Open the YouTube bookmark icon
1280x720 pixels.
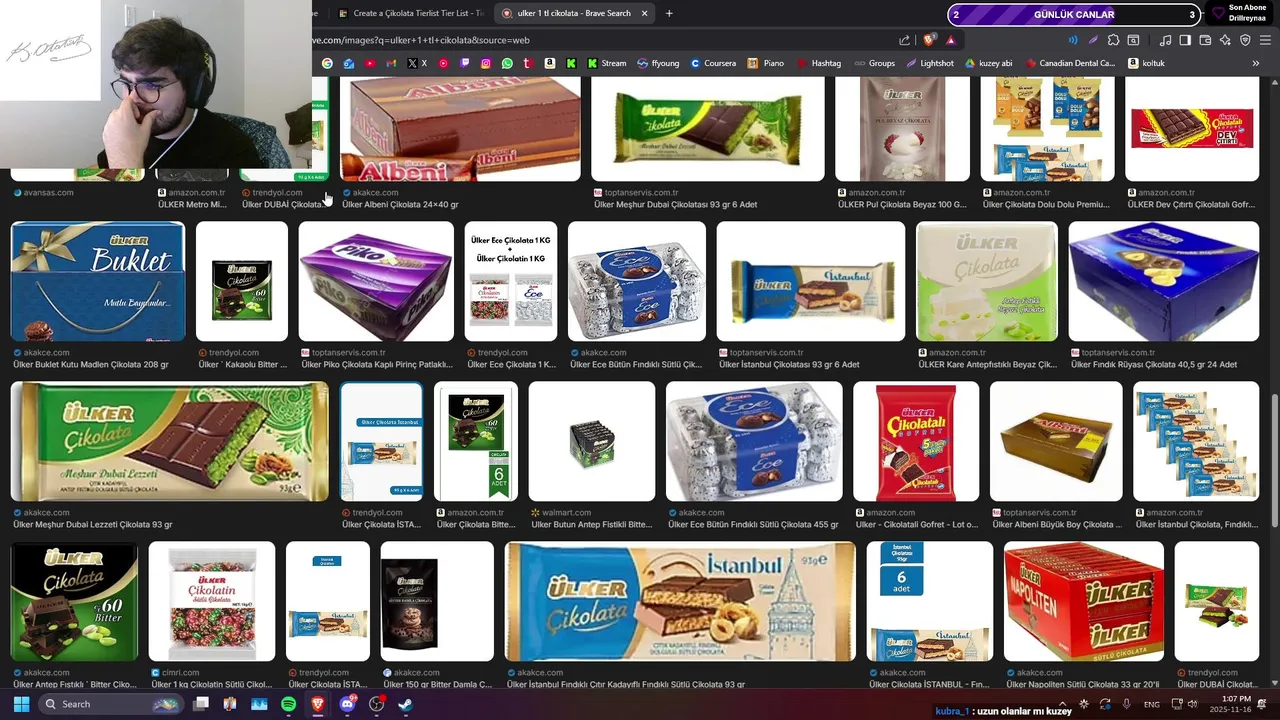[370, 63]
